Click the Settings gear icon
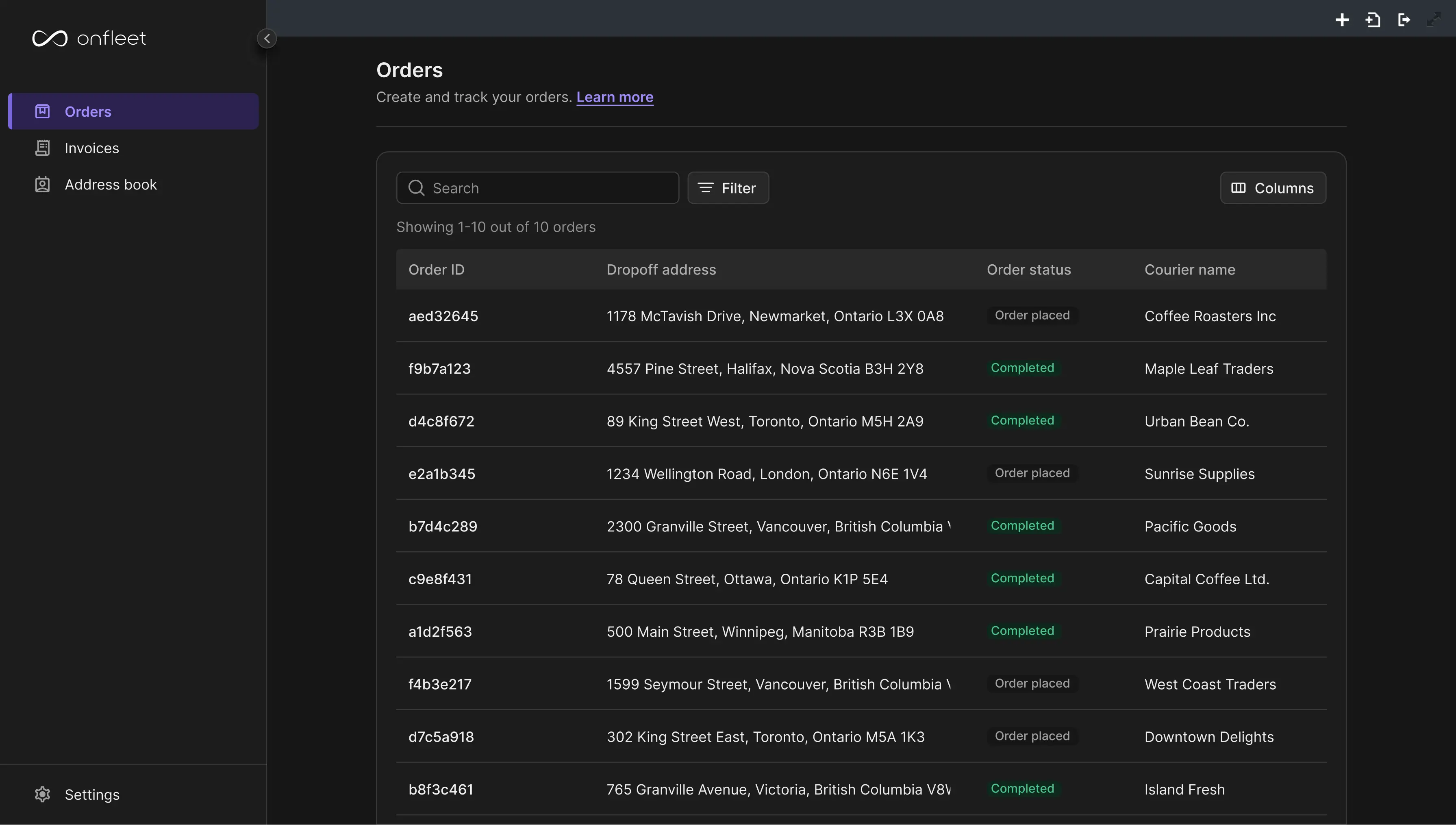1456x825 pixels. coord(42,795)
